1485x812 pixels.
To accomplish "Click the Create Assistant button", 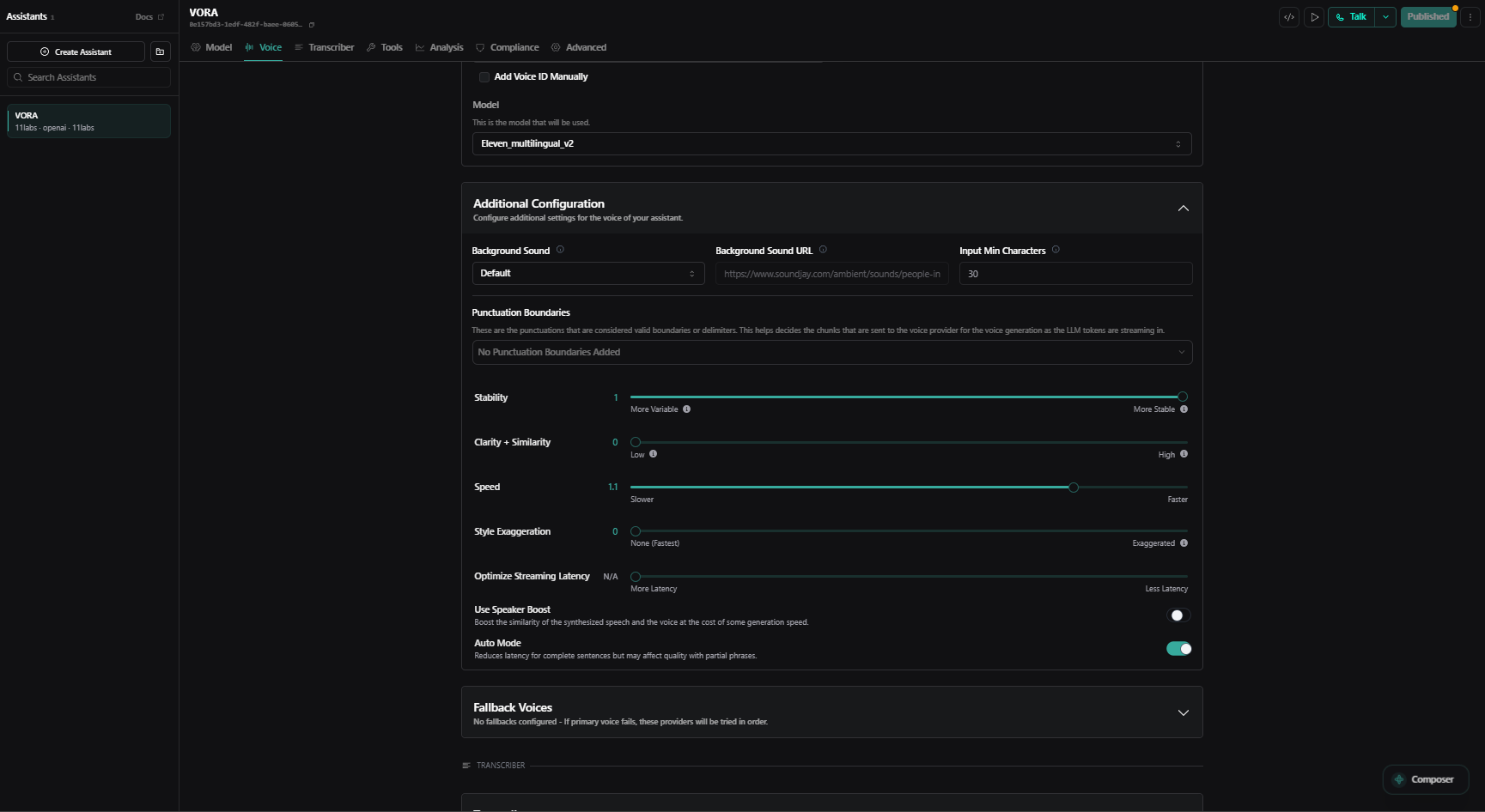I will (x=76, y=52).
